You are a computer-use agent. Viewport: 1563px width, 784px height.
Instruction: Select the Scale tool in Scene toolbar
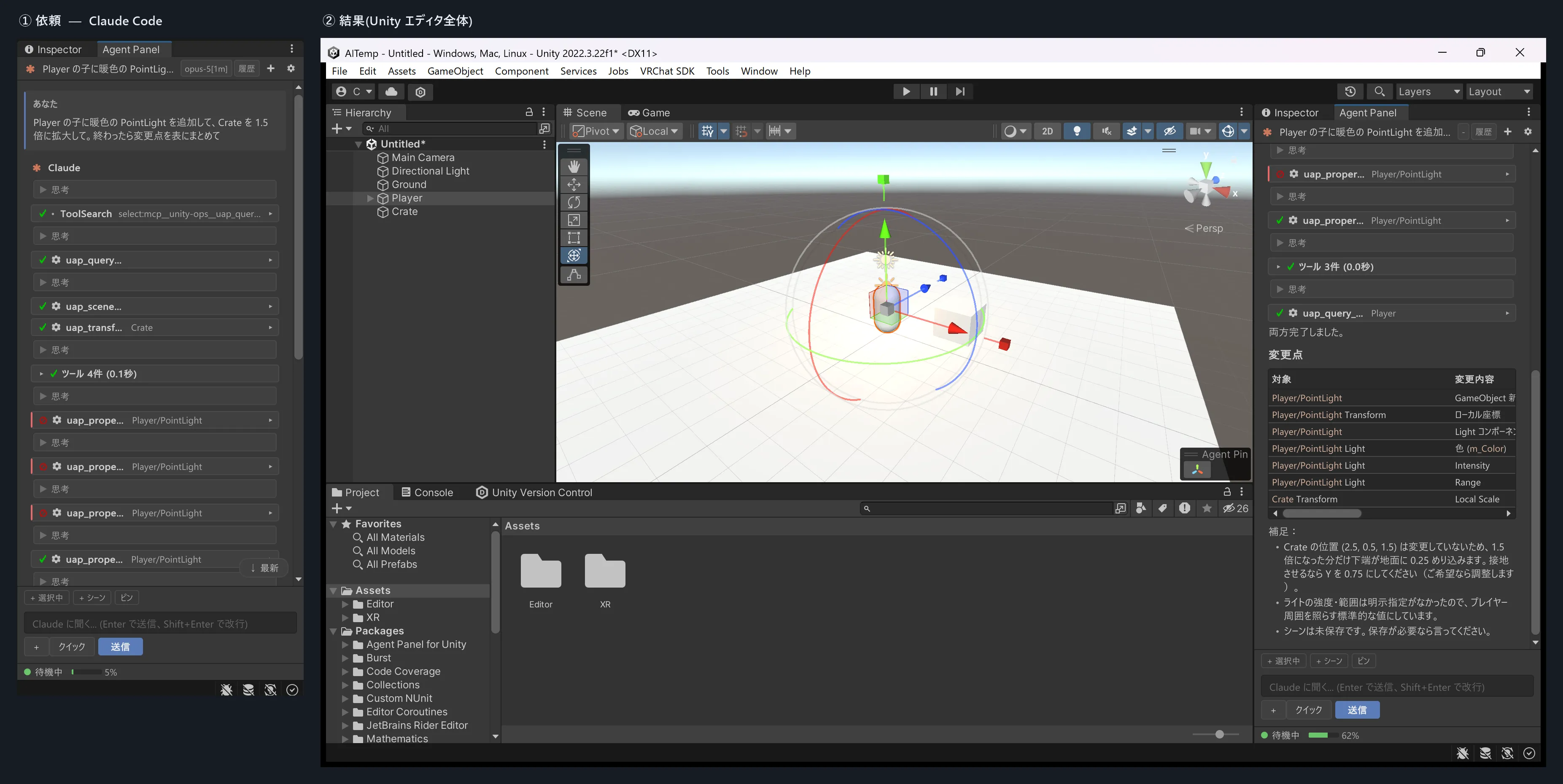574,220
